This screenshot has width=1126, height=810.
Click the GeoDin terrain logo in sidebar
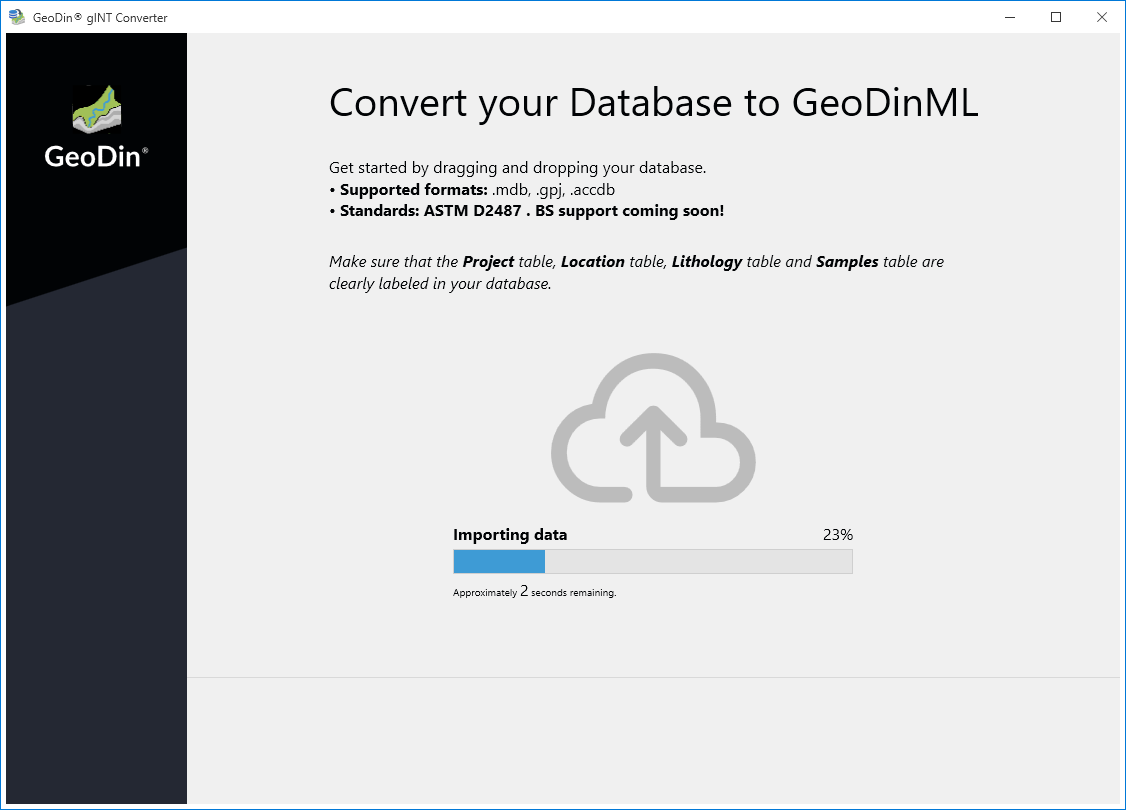[96, 108]
